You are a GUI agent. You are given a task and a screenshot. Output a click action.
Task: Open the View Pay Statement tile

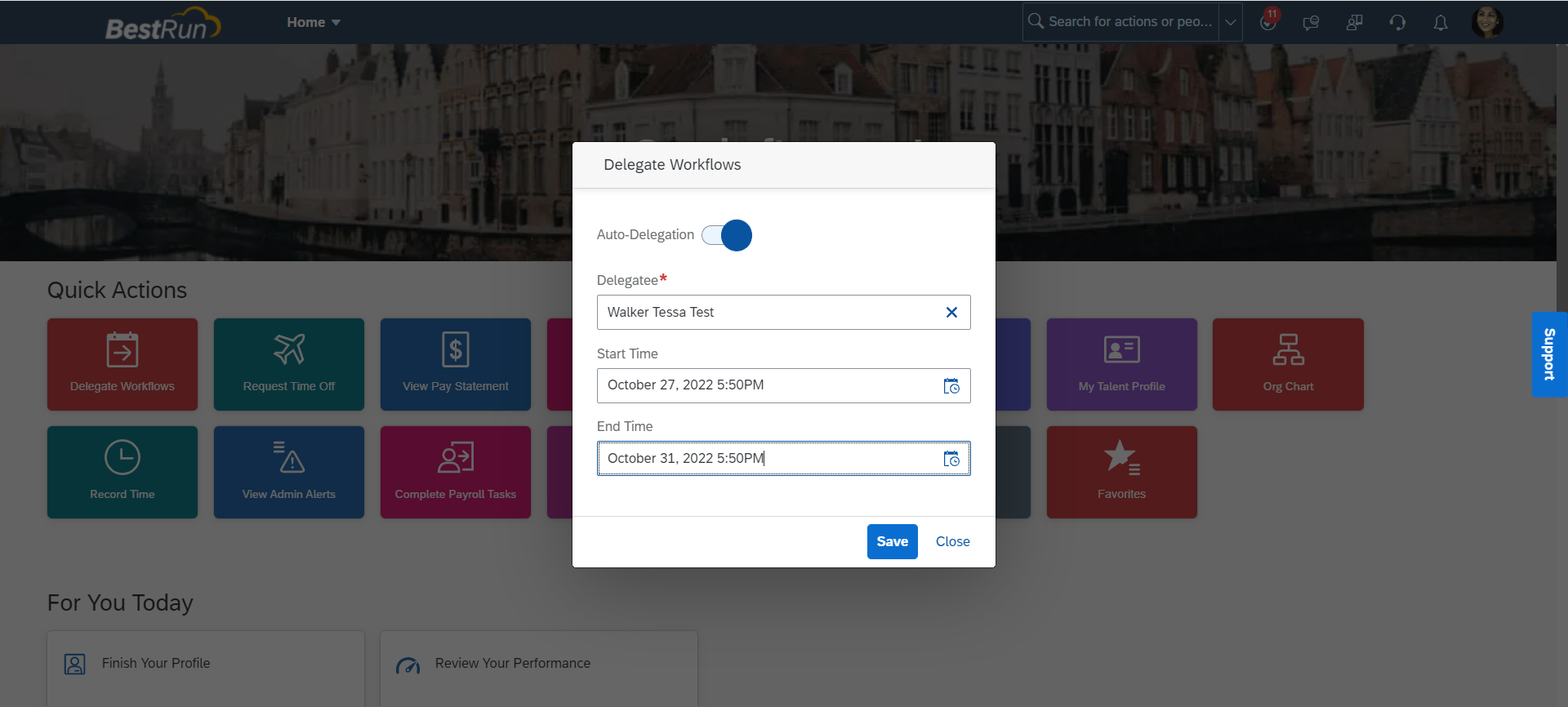pos(456,364)
